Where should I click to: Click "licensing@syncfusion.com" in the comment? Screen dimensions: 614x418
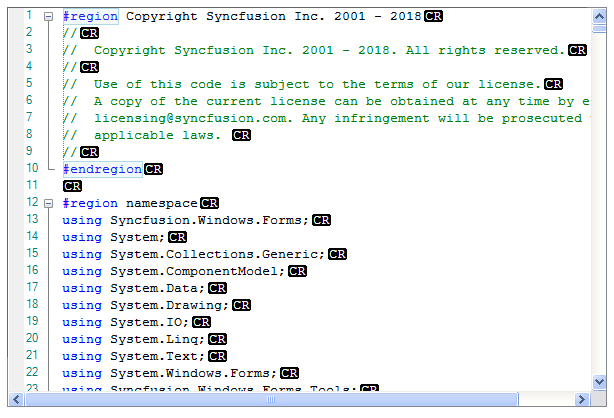click(x=190, y=118)
